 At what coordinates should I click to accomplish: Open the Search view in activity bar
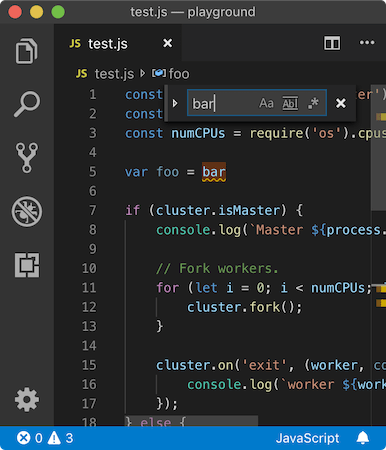27,104
